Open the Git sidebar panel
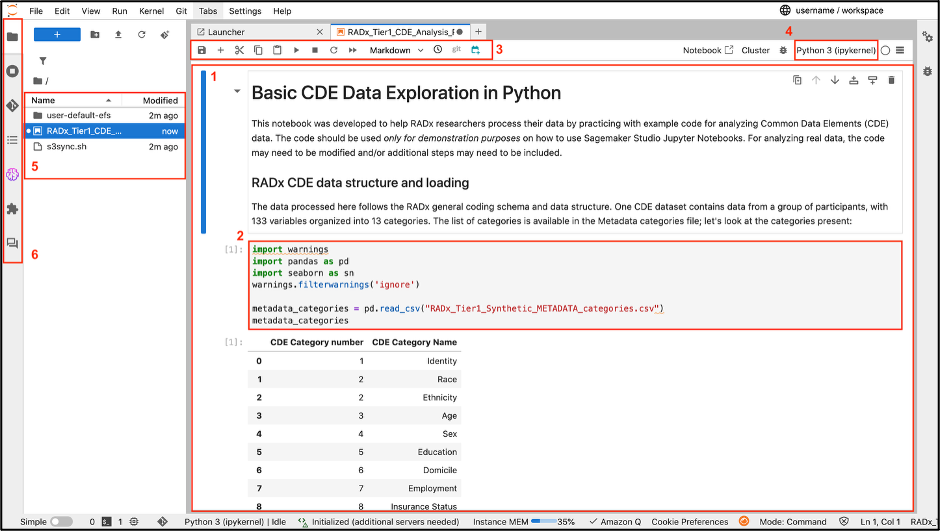 [12, 106]
